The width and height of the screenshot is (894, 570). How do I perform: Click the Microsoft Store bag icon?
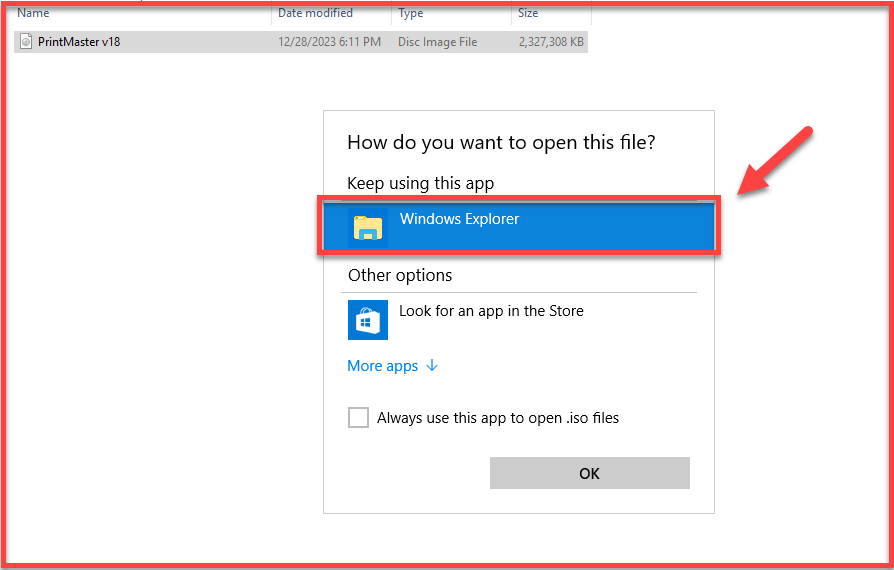tap(368, 320)
